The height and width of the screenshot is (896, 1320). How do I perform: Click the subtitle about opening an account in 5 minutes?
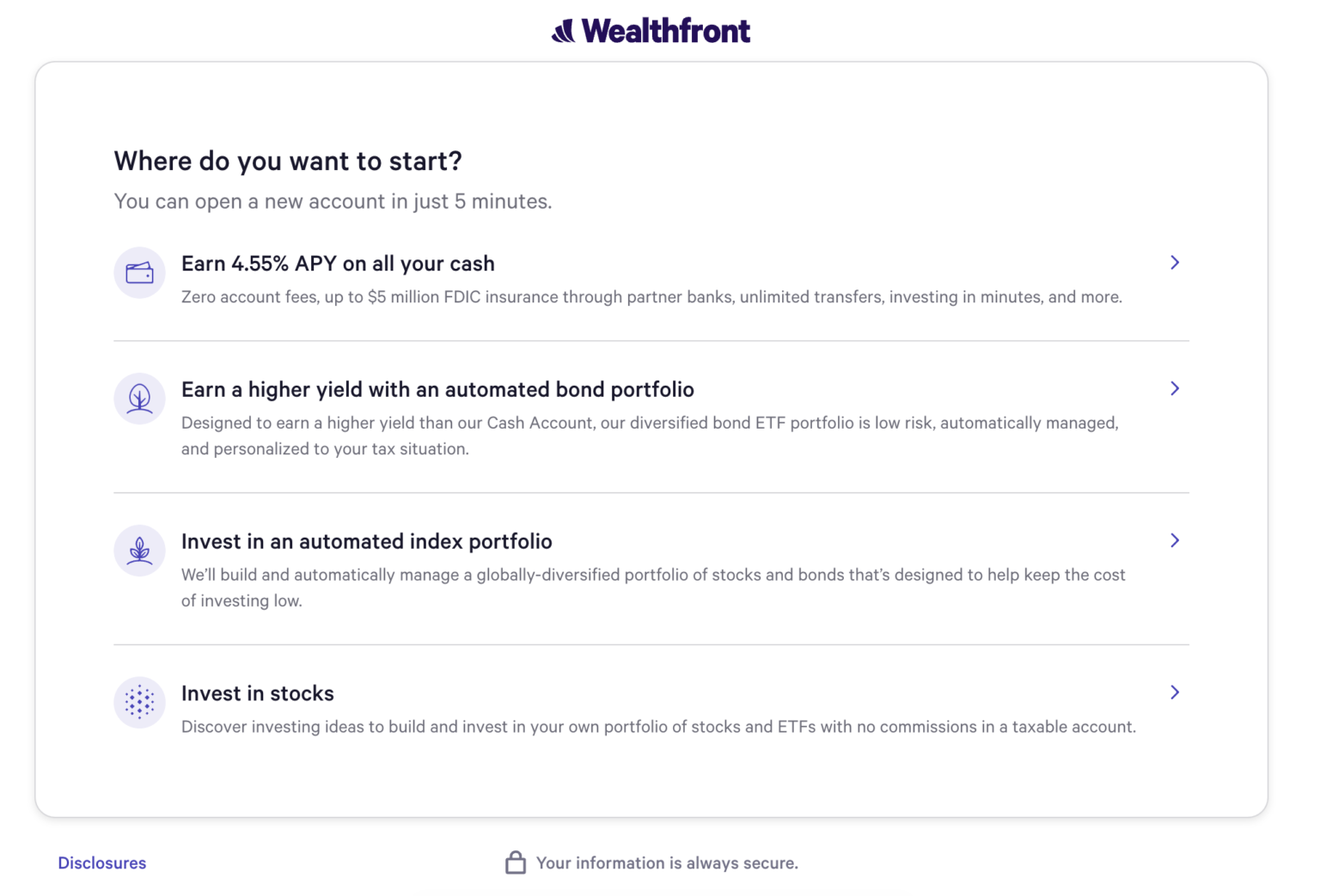333,201
